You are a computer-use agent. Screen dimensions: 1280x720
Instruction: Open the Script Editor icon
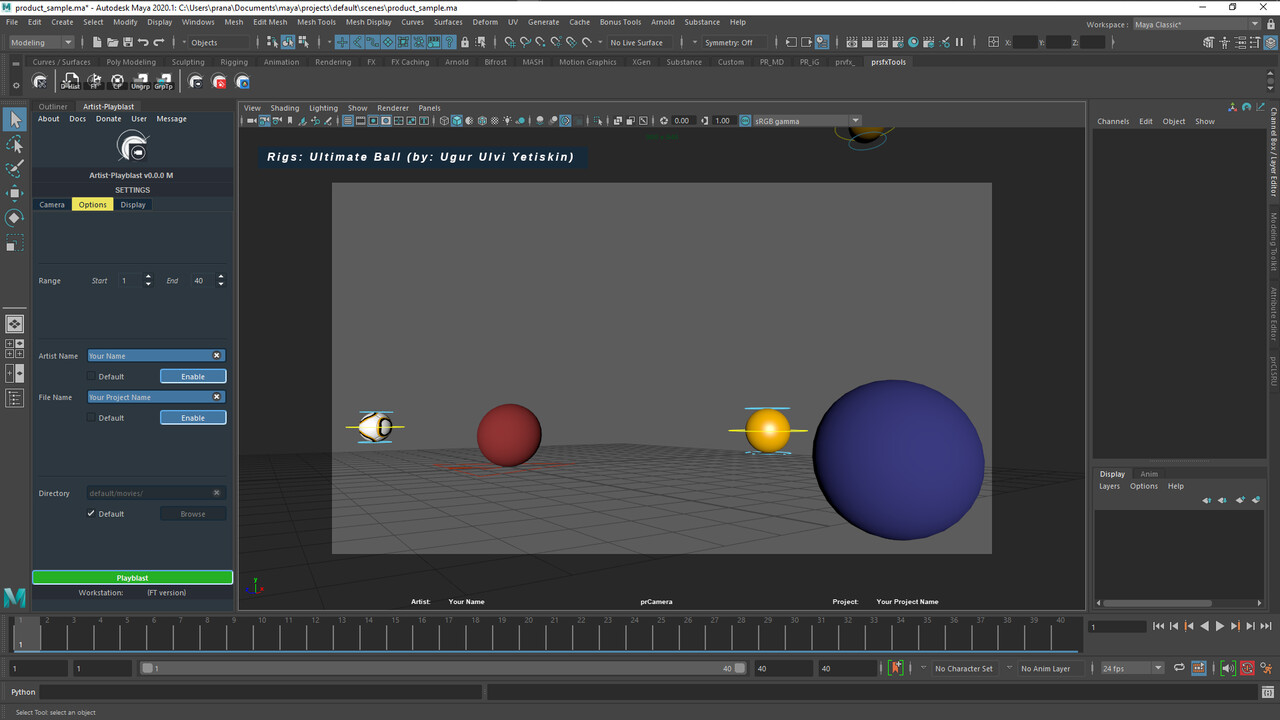tap(1269, 692)
